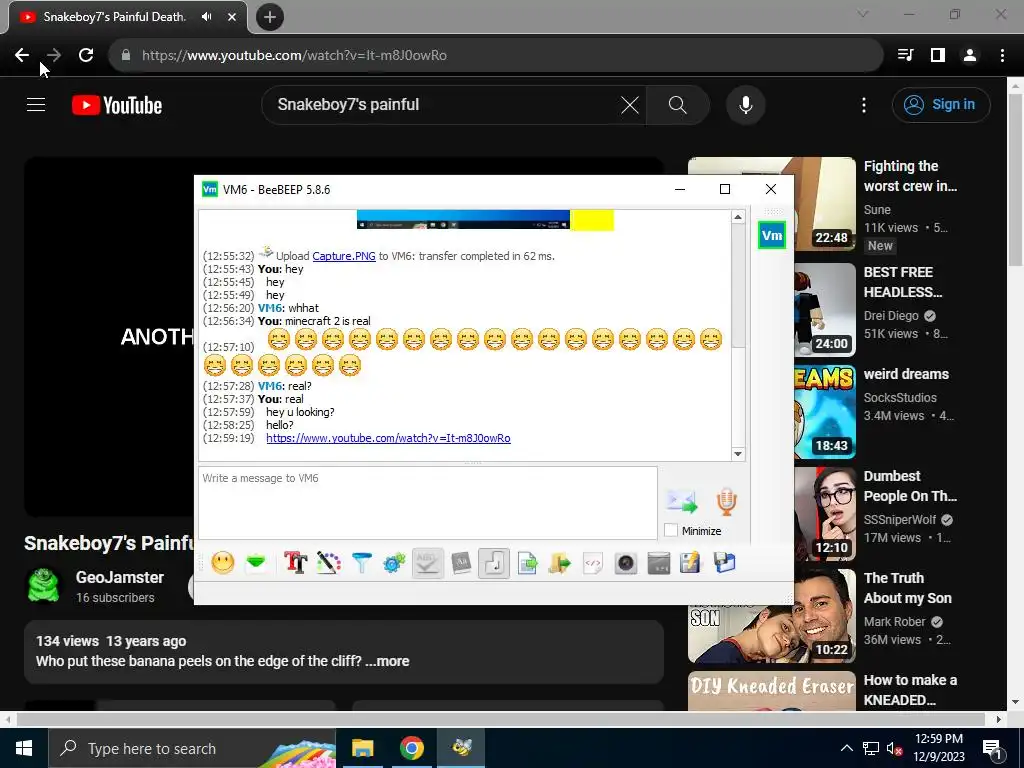Viewport: 1024px width, 768px height.
Task: Click the BeeBEEP chat scroll up arrow
Action: pyautogui.click(x=738, y=217)
